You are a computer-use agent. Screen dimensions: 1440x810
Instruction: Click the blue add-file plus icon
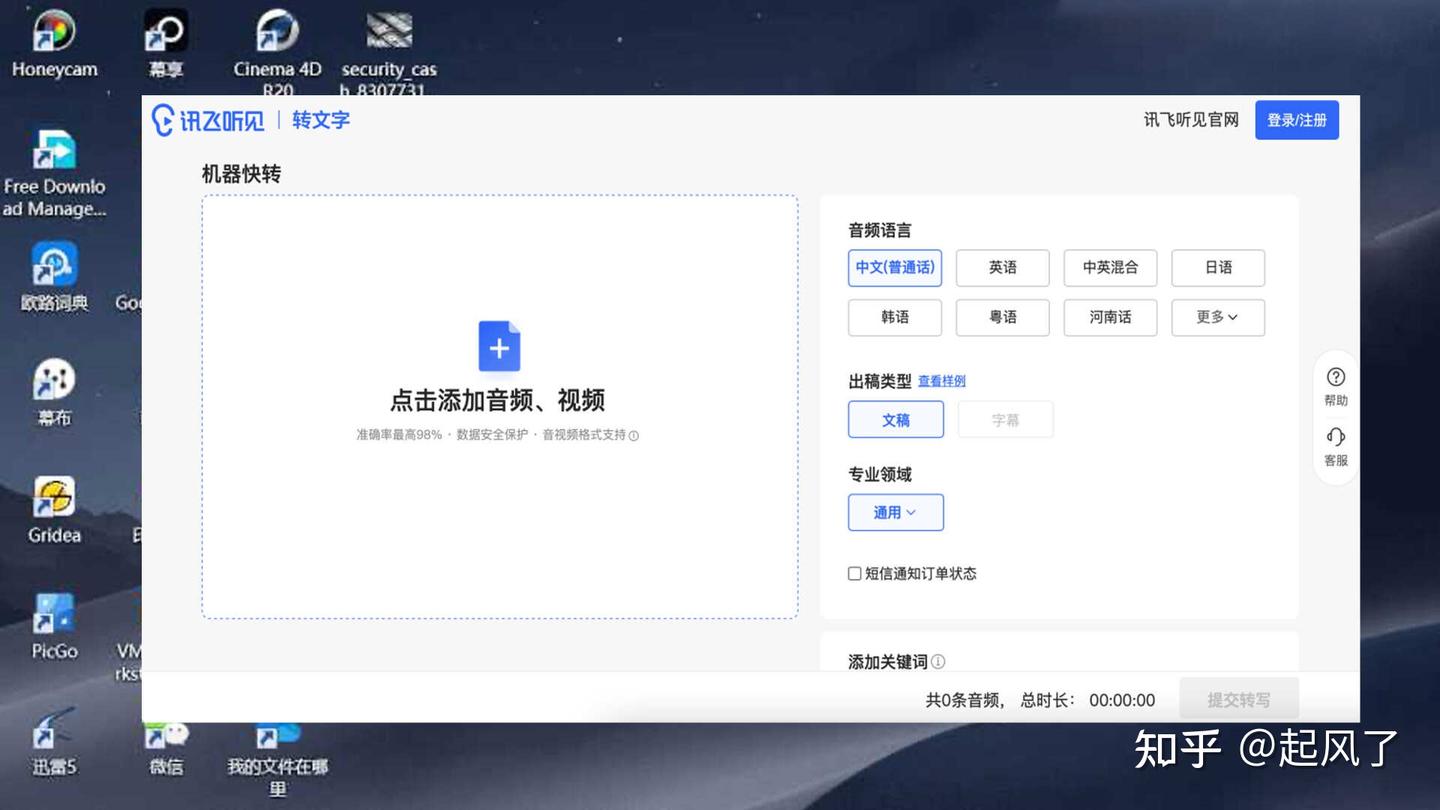click(499, 346)
